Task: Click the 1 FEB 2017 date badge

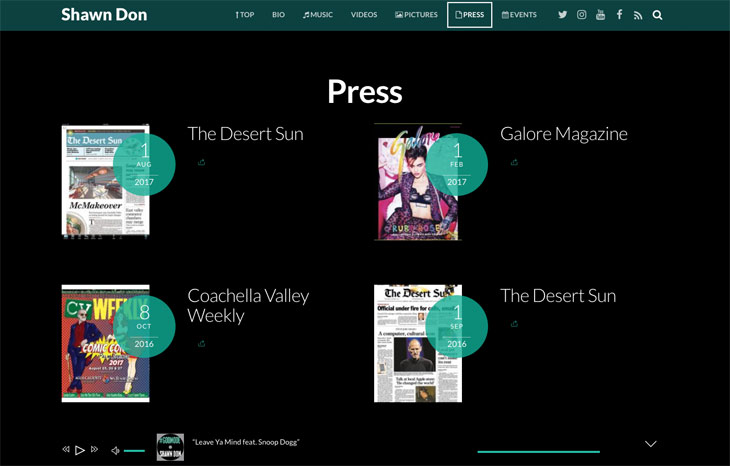Action: click(457, 164)
